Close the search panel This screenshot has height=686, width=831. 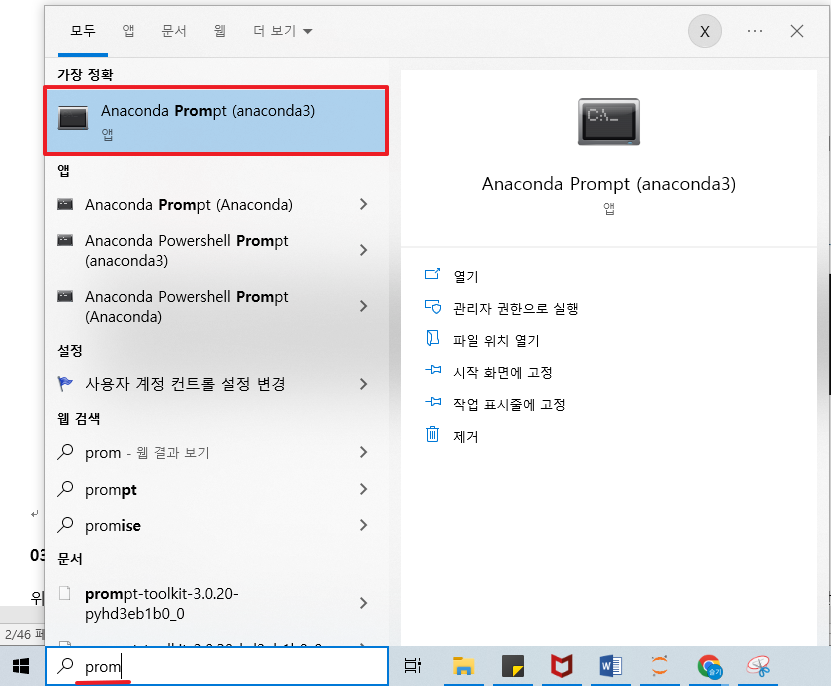pos(797,31)
